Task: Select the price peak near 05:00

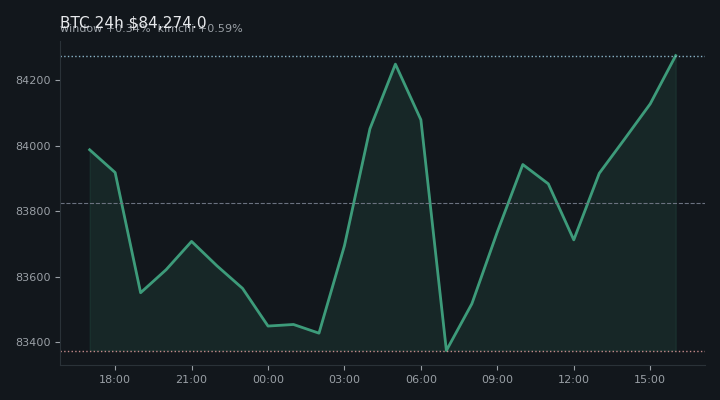Action: tap(395, 64)
